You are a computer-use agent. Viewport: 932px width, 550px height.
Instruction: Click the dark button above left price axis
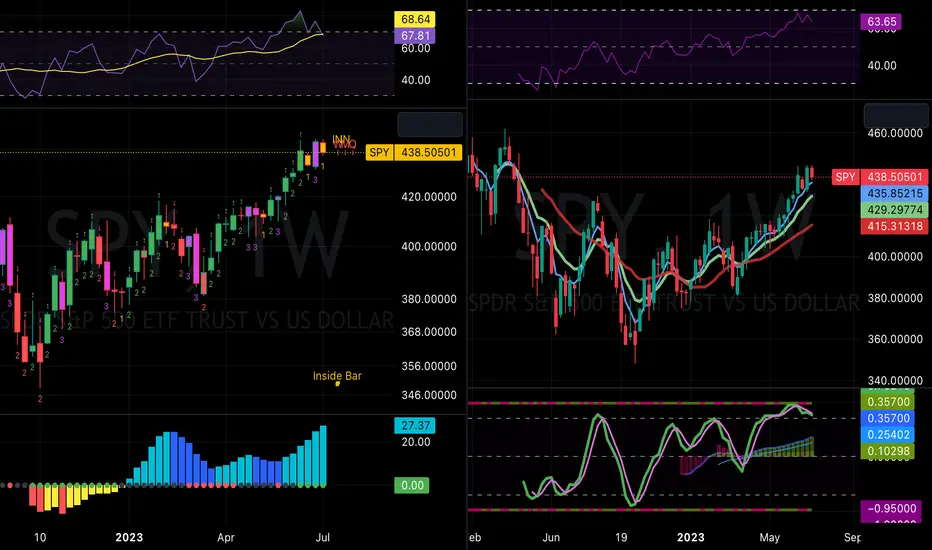point(430,125)
